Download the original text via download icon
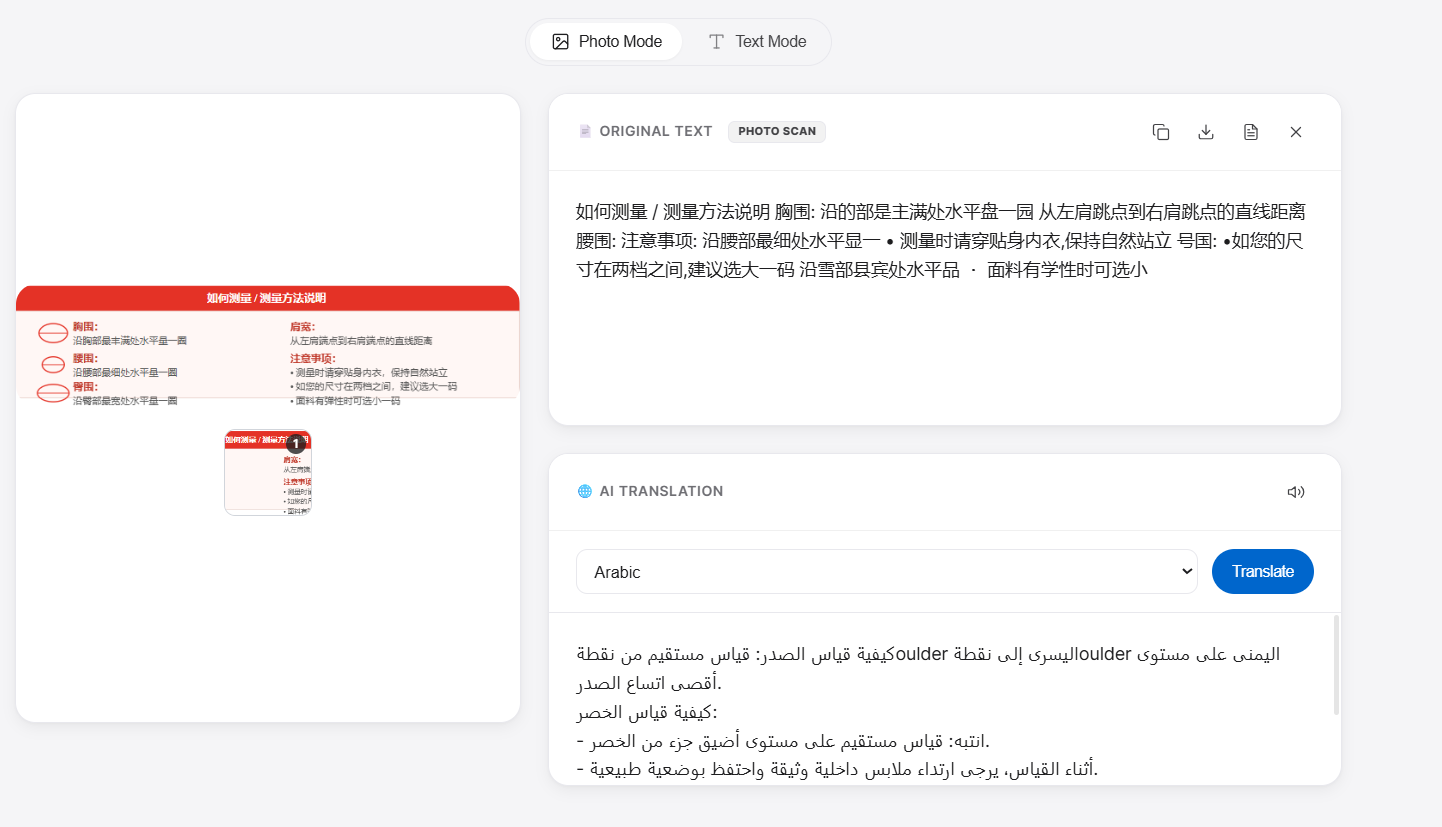The height and width of the screenshot is (827, 1442). pyautogui.click(x=1206, y=132)
